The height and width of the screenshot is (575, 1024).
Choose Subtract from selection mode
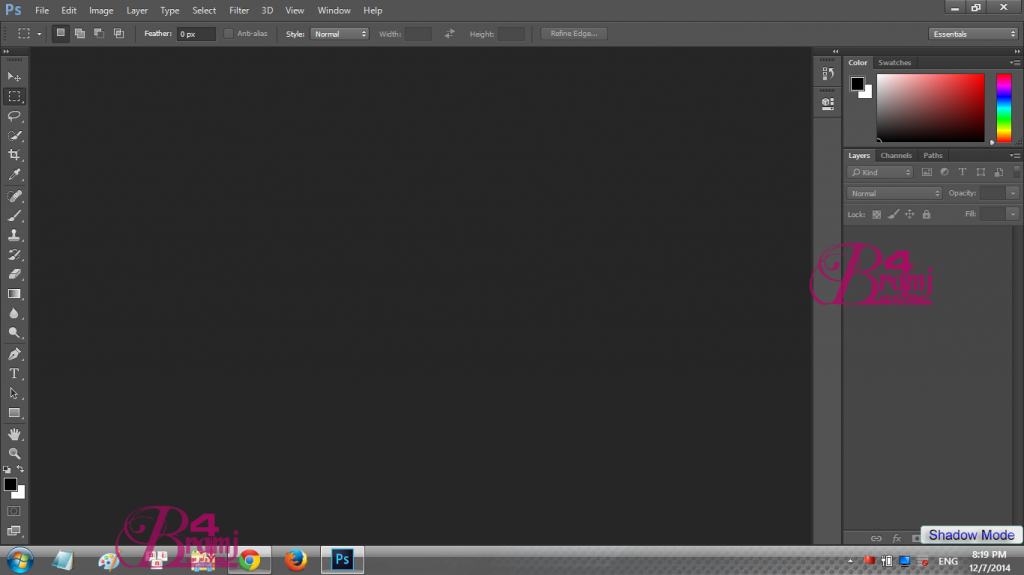click(99, 33)
